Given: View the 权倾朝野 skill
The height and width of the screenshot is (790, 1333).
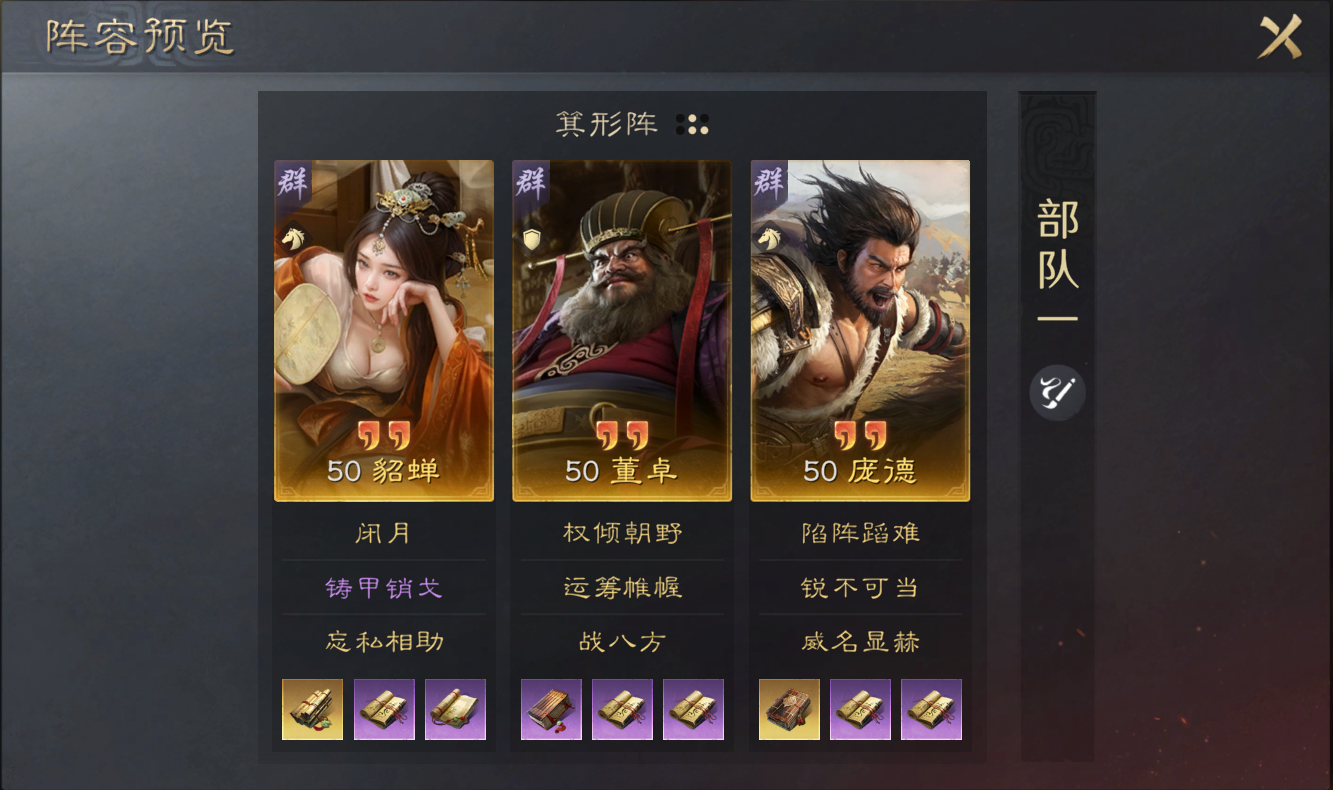Looking at the screenshot, I should (x=622, y=533).
